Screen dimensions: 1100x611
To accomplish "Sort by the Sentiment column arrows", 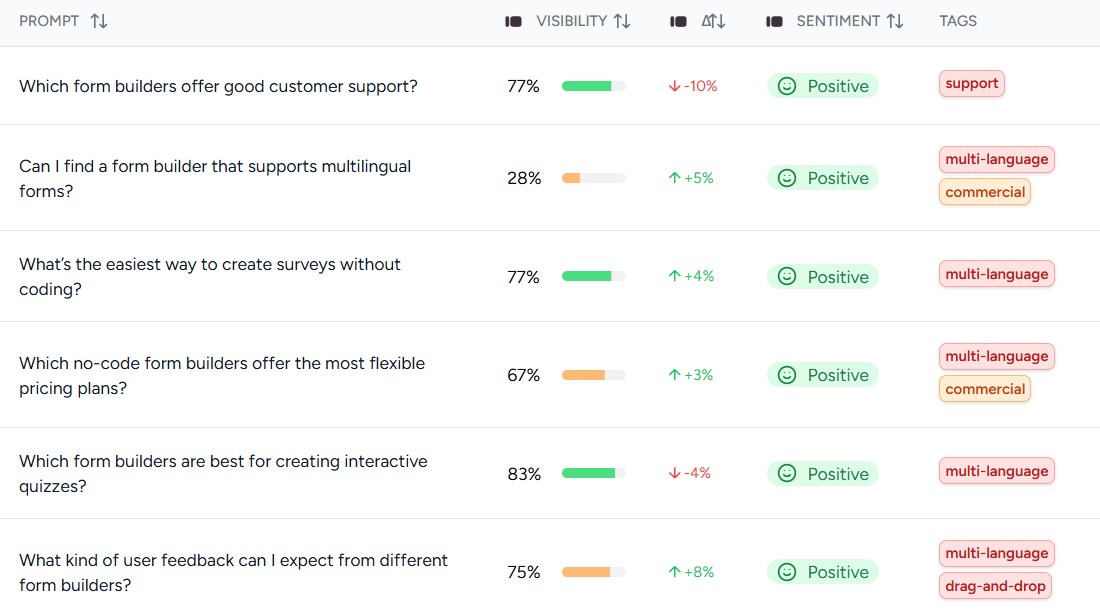I will [895, 21].
